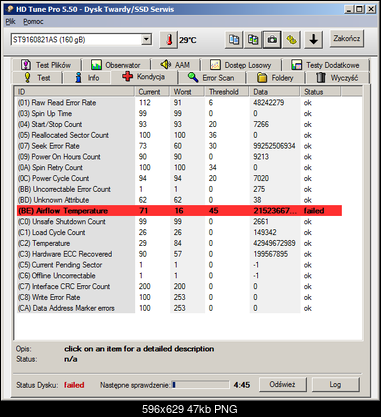Select the Load Cycle Count row
Viewport: 381px width, 417px height.
[179, 232]
